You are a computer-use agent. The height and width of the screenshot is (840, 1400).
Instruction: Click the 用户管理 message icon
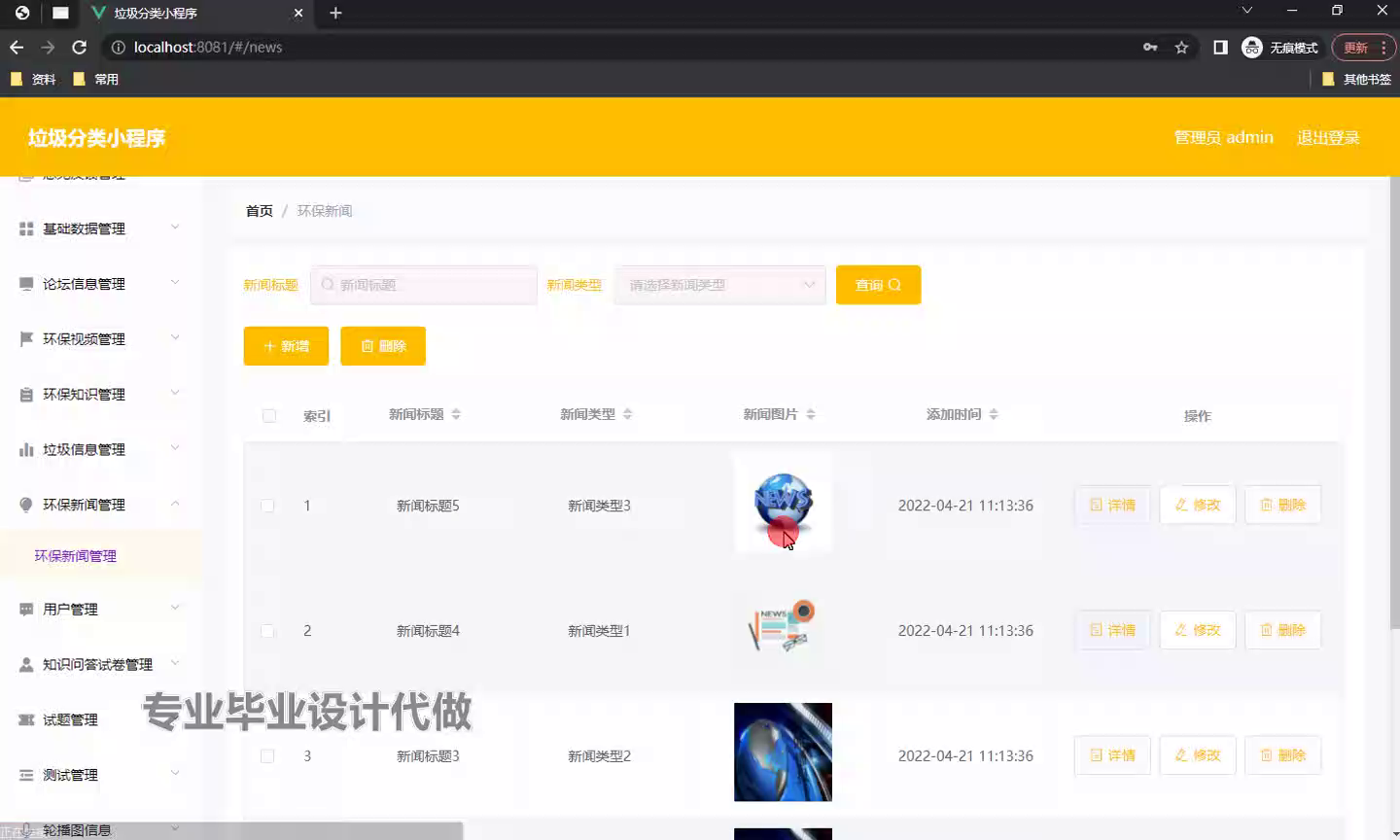[26, 610]
